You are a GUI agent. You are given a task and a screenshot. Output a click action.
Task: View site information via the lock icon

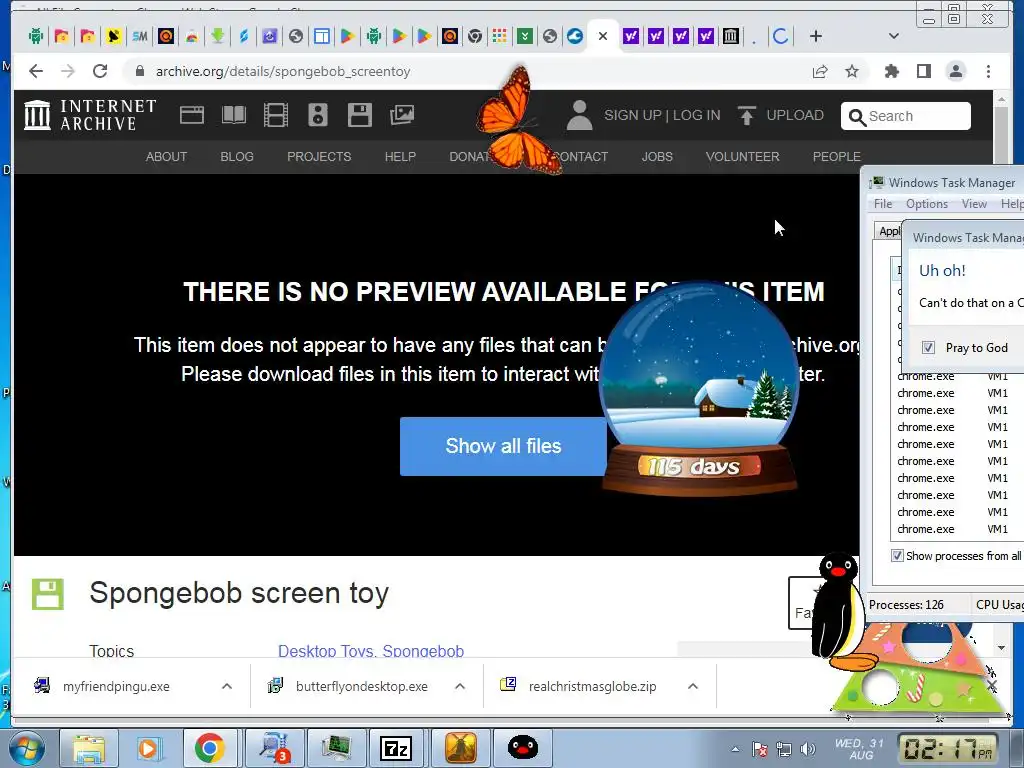pos(139,71)
